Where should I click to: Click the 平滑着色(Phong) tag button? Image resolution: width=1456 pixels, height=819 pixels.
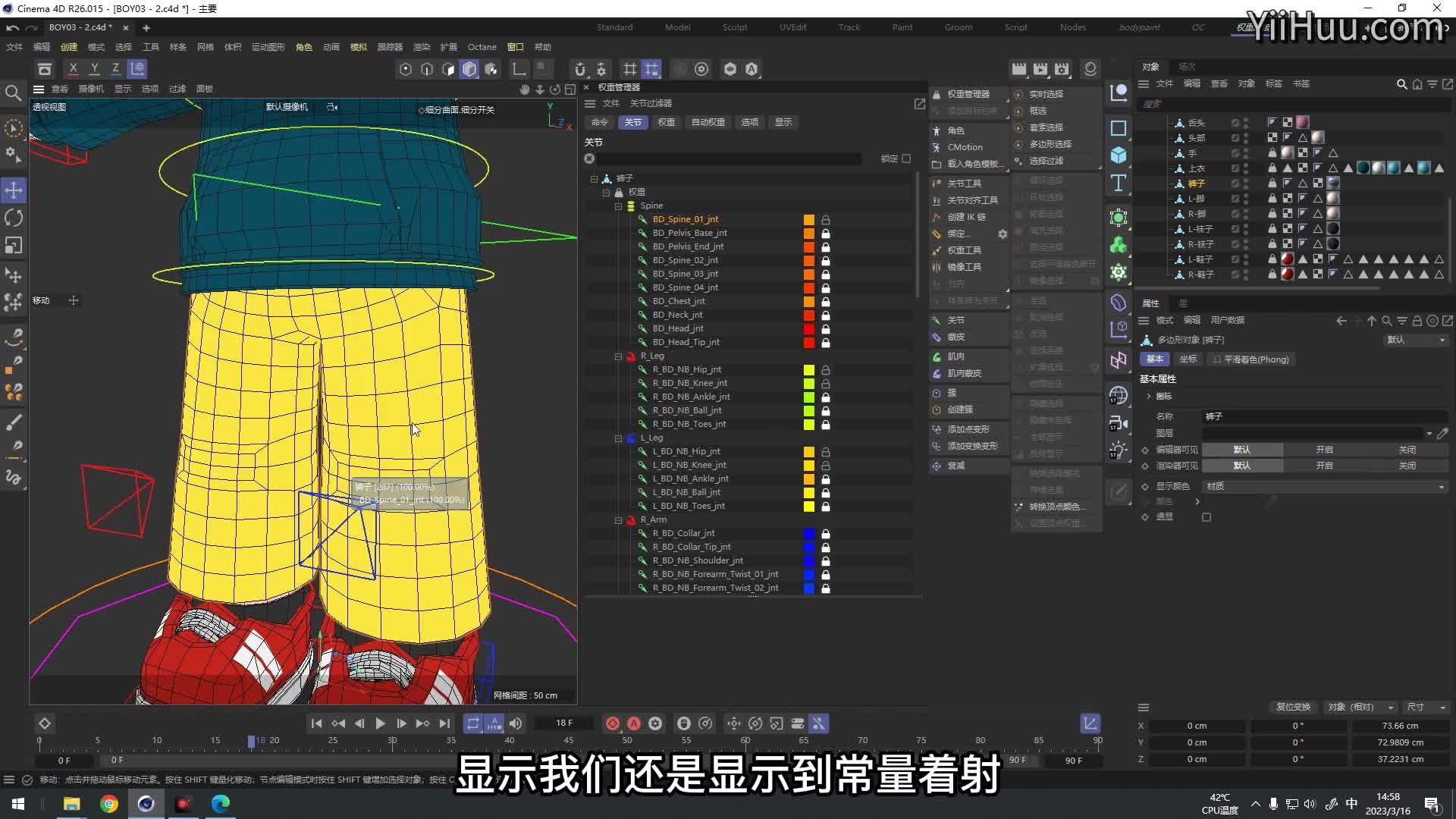[x=1250, y=359]
